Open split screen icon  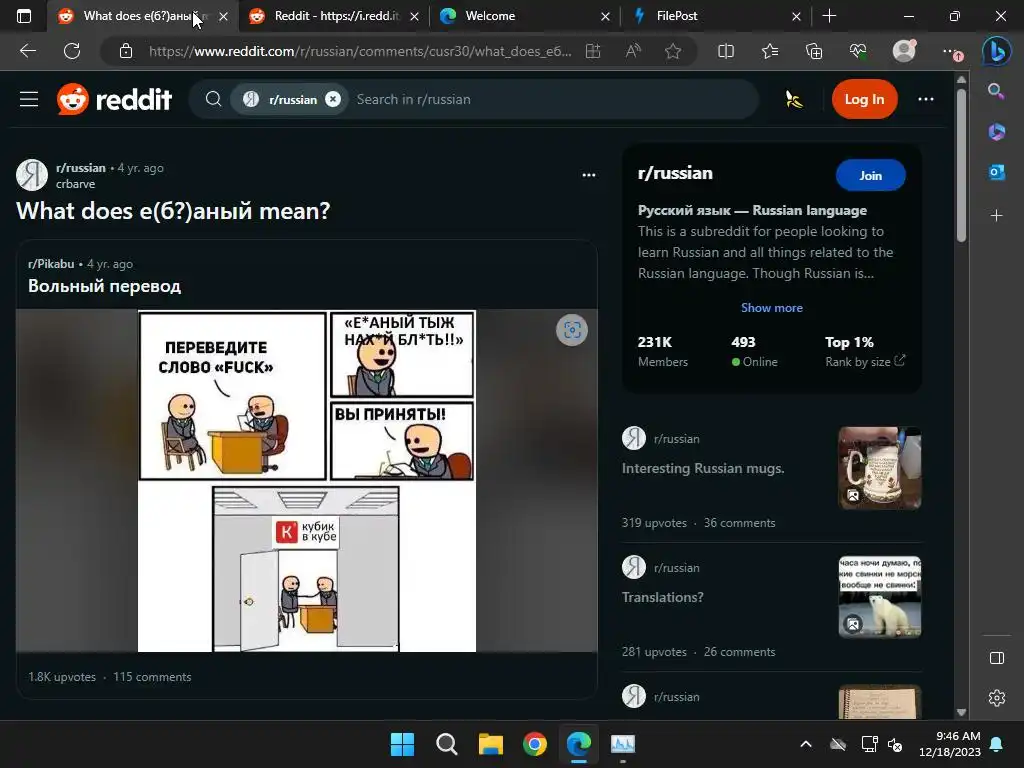point(726,51)
